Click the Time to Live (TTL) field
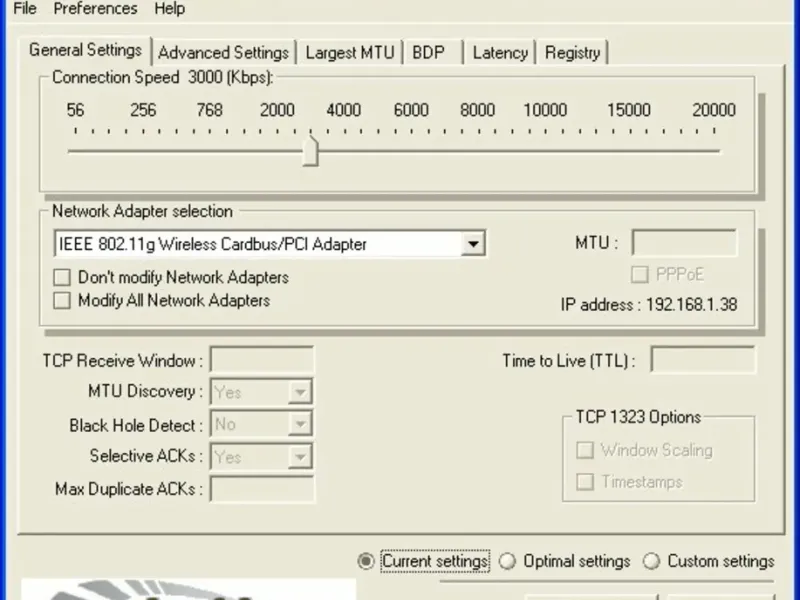Image resolution: width=800 pixels, height=600 pixels. coord(703,360)
